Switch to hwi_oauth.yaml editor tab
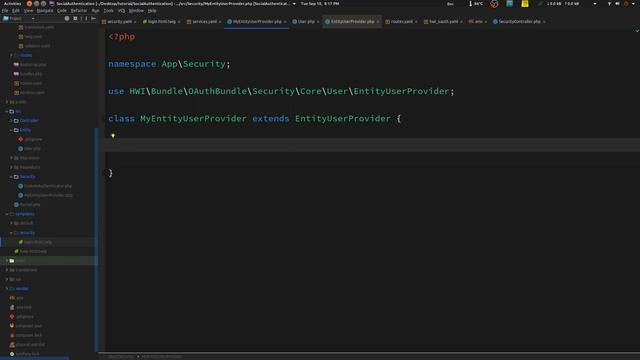 pyautogui.click(x=443, y=22)
